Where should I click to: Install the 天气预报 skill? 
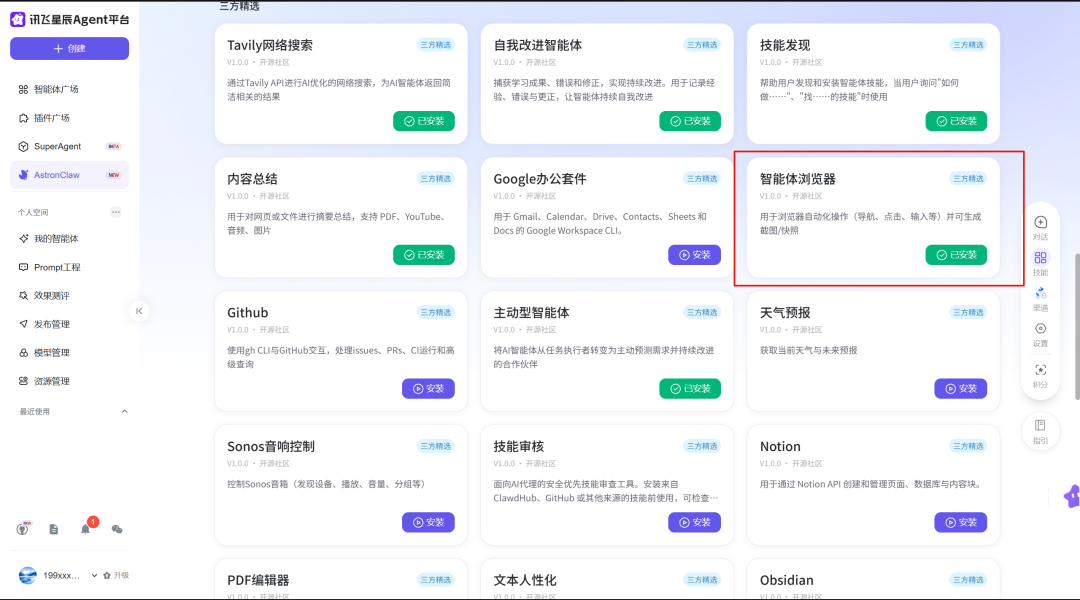point(961,389)
